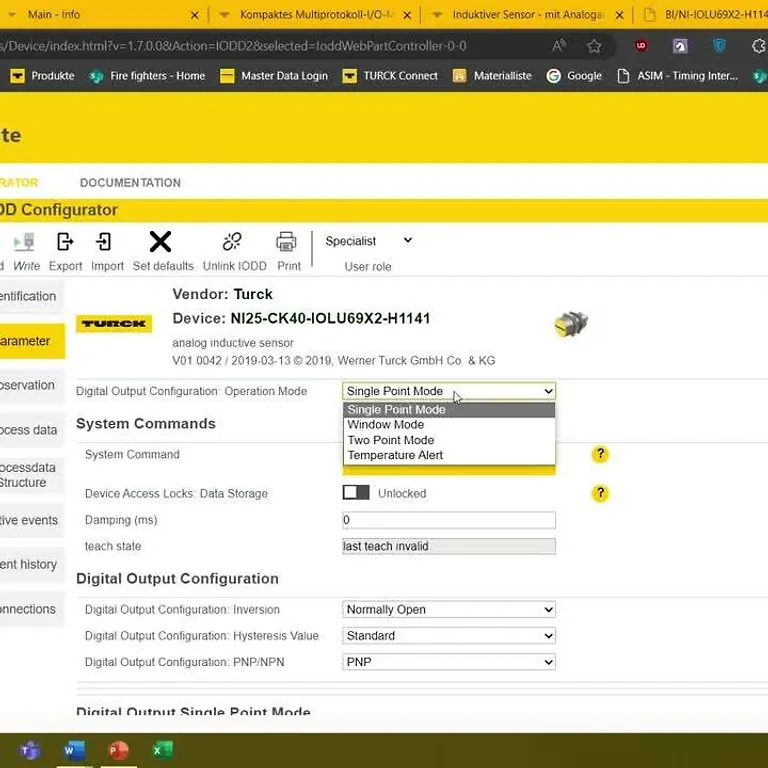Click the purple extension icon in the browser toolbar

click(x=680, y=46)
